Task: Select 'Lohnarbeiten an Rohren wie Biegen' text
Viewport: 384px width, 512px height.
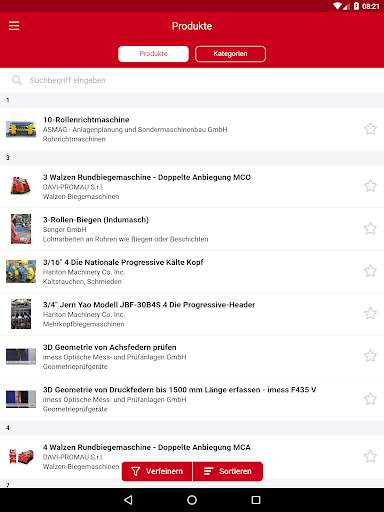Action: pyautogui.click(x=126, y=239)
